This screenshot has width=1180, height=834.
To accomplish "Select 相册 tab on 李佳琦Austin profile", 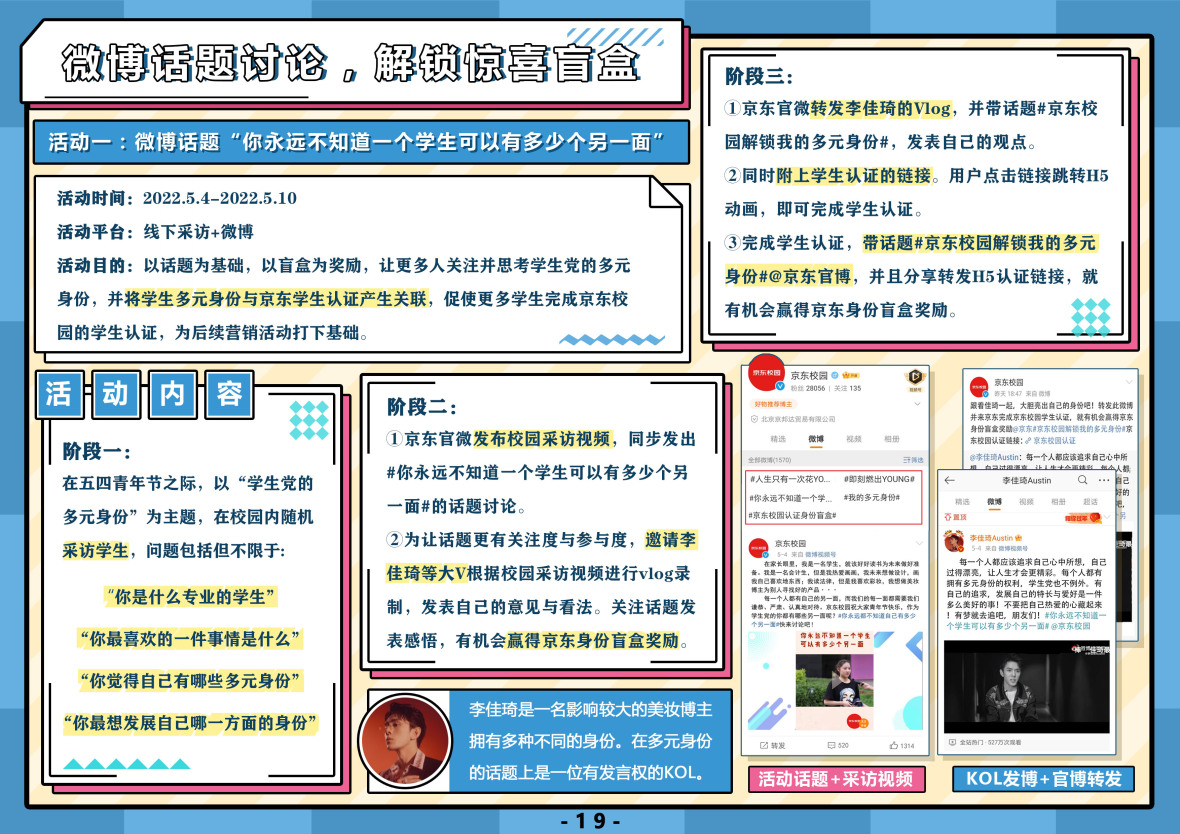I will pyautogui.click(x=1059, y=501).
